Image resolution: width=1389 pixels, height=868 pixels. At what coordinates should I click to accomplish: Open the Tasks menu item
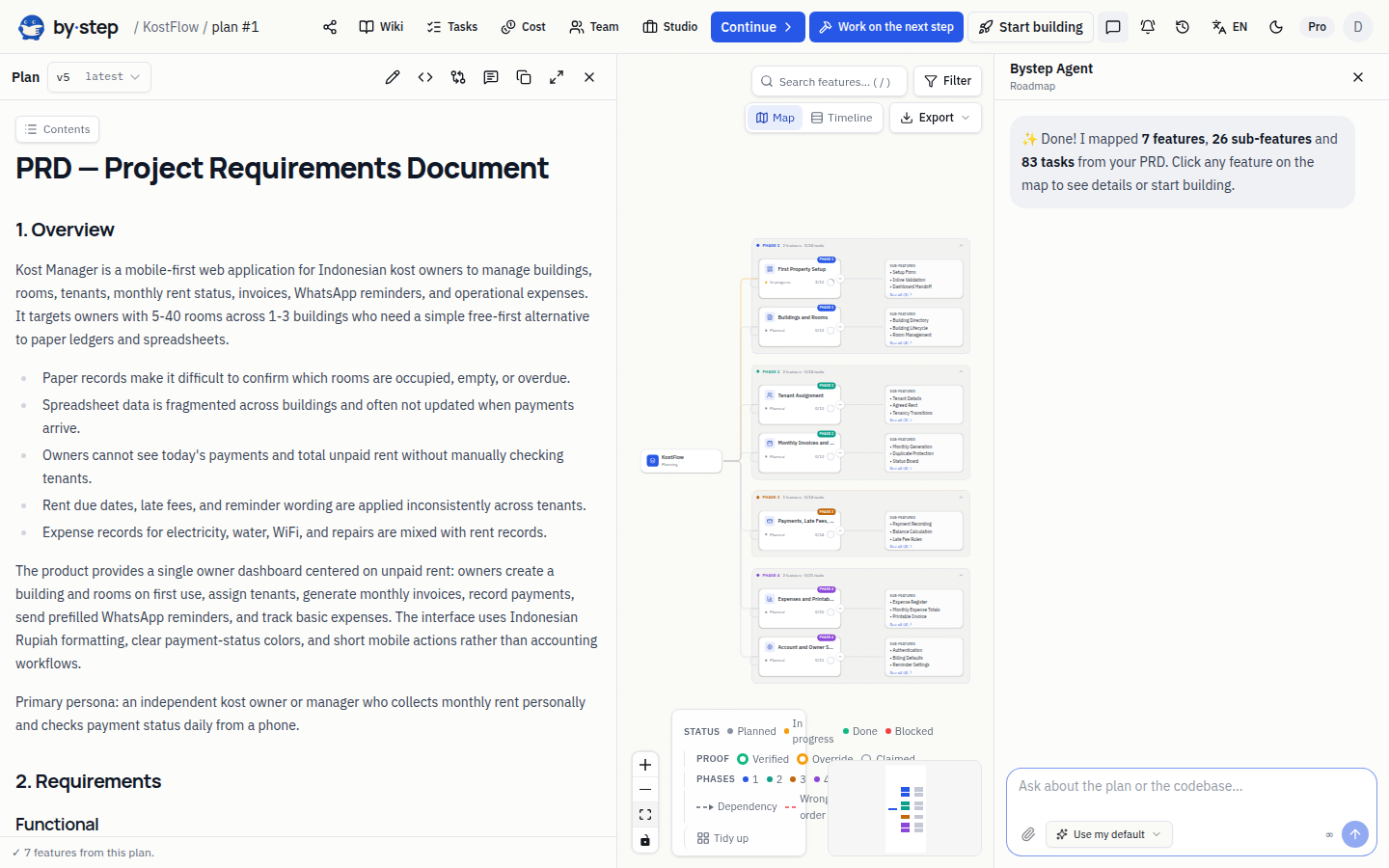[x=452, y=27]
